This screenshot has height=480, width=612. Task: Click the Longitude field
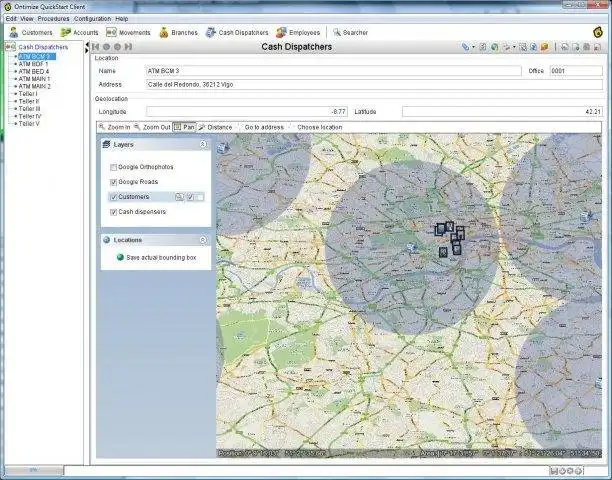pos(247,112)
